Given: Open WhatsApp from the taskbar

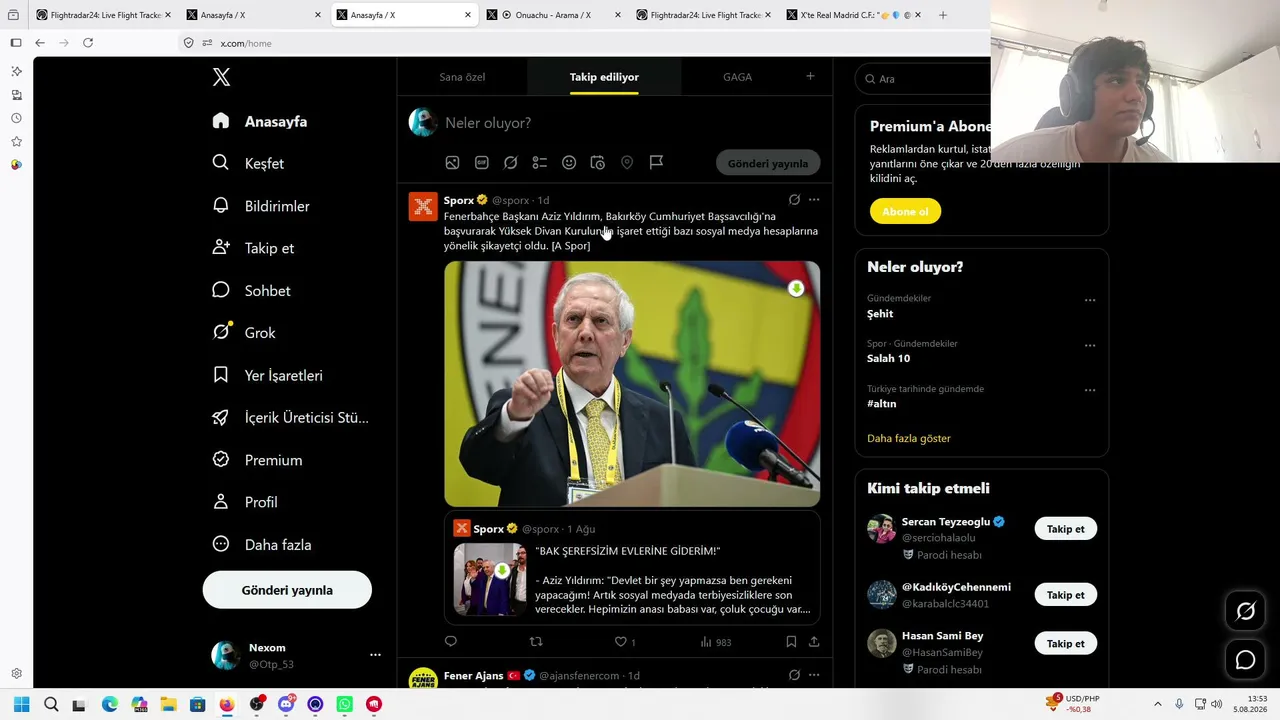Looking at the screenshot, I should point(344,704).
